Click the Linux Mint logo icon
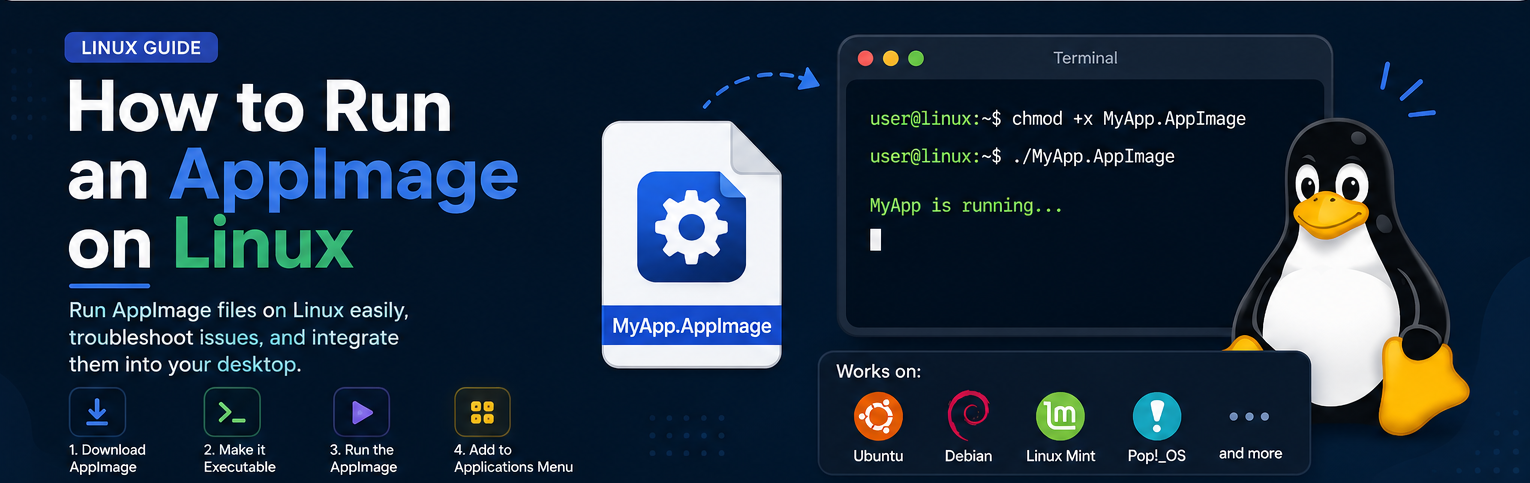 coord(1061,417)
